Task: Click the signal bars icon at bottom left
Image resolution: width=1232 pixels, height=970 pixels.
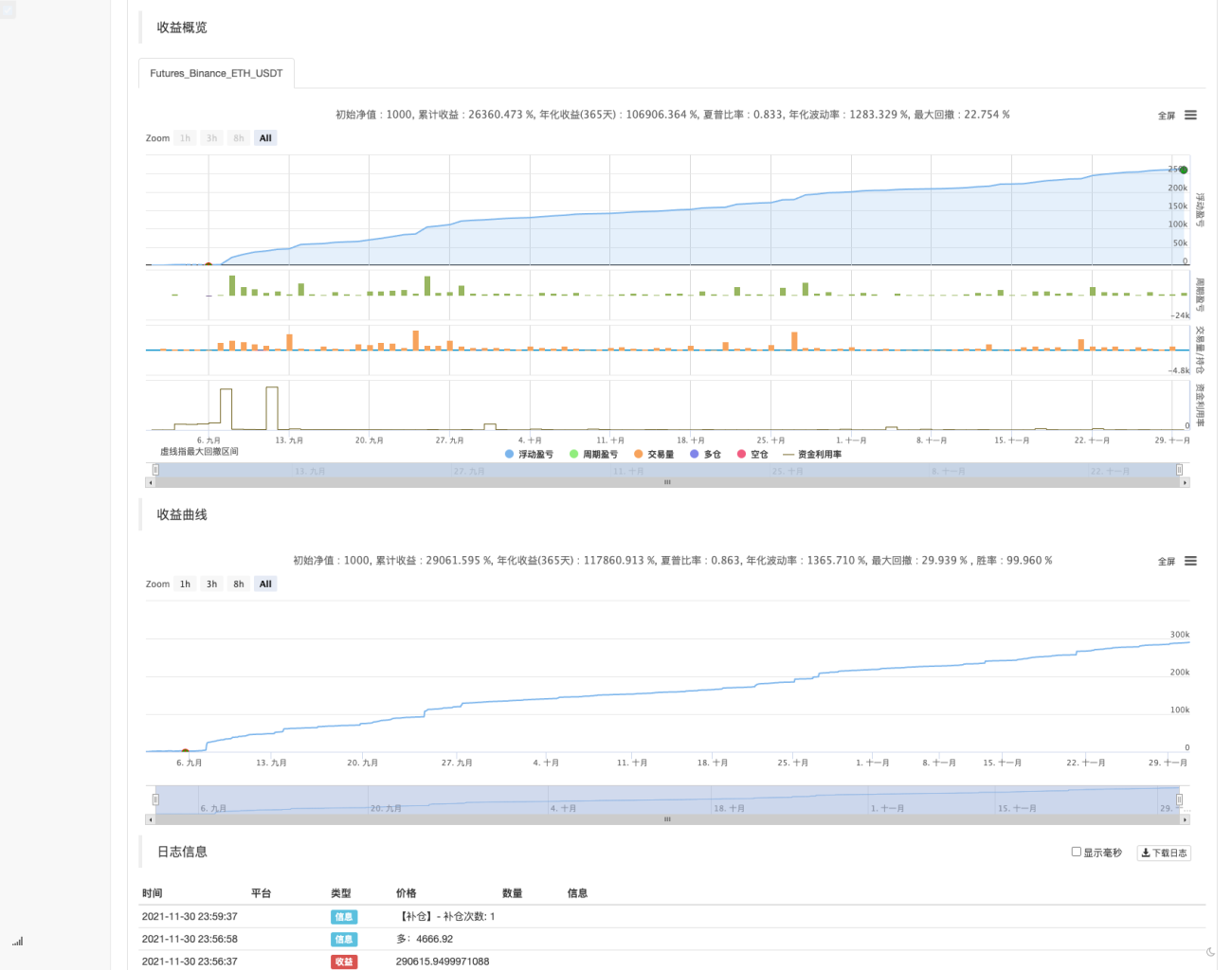Action: click(x=17, y=941)
